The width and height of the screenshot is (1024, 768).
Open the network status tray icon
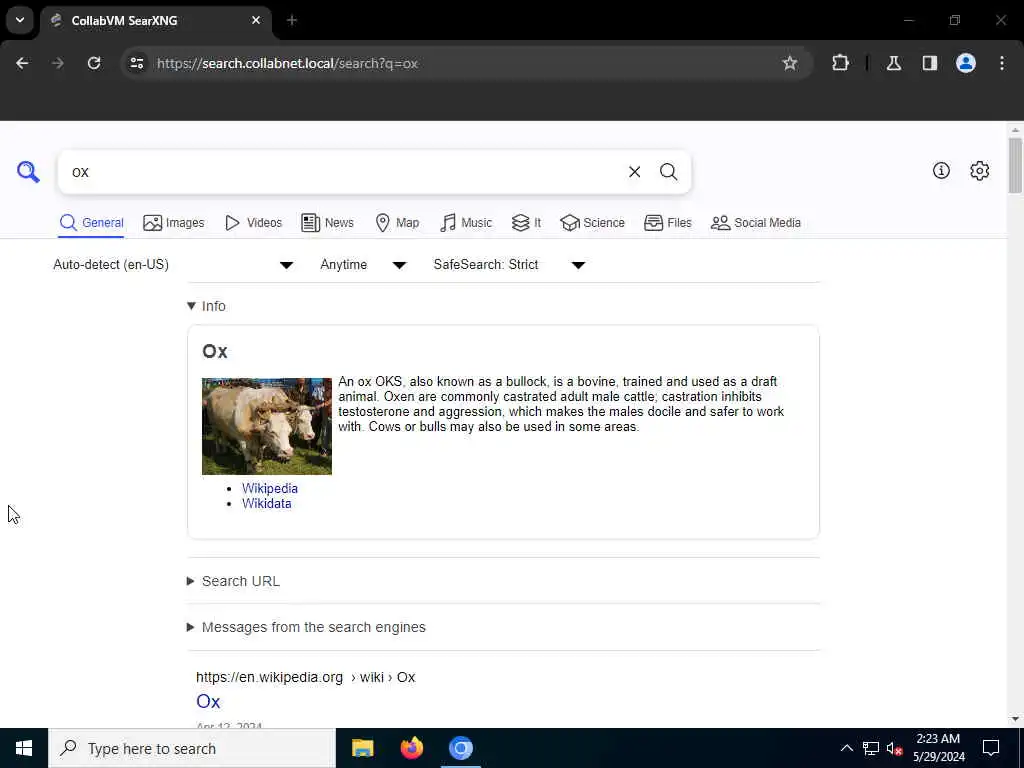point(871,748)
